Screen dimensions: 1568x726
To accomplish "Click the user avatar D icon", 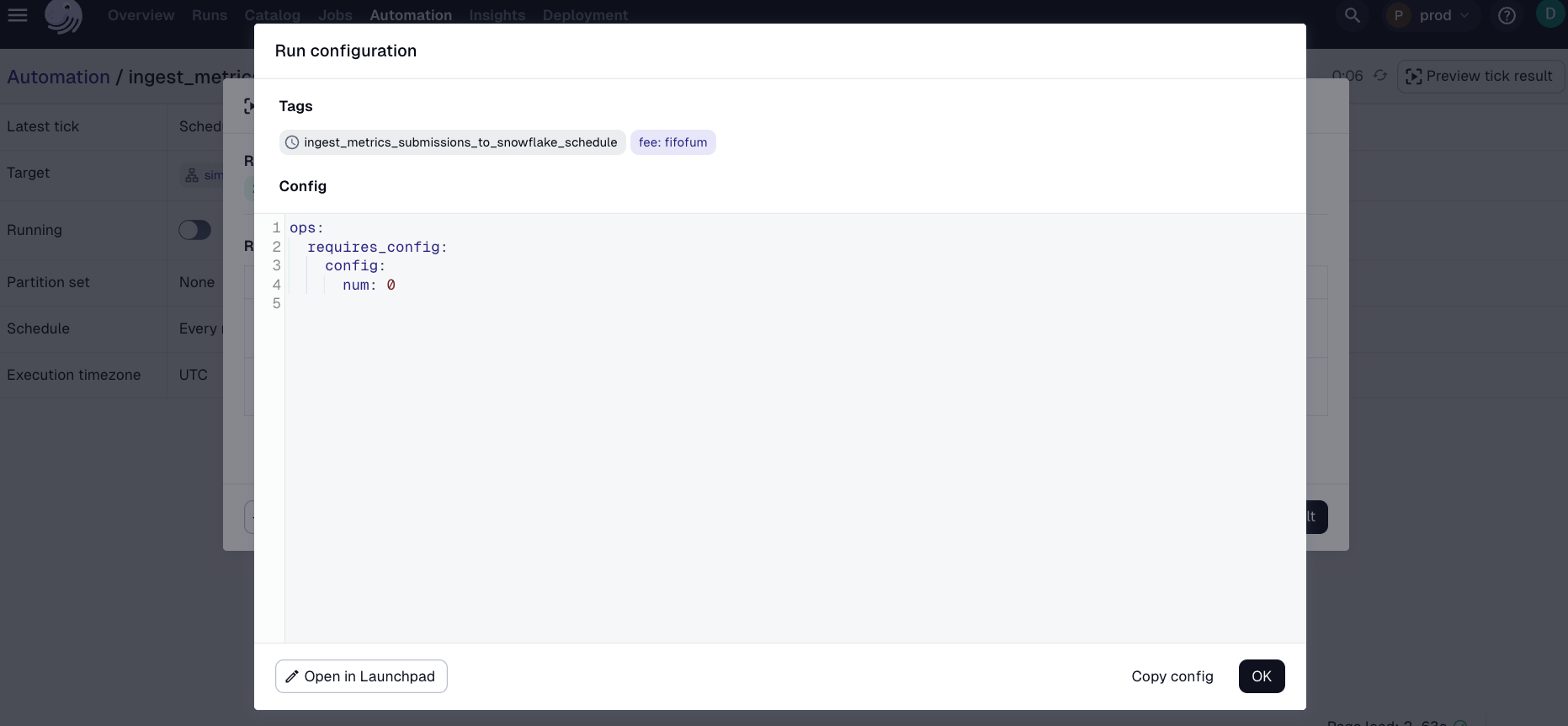I will click(1549, 14).
